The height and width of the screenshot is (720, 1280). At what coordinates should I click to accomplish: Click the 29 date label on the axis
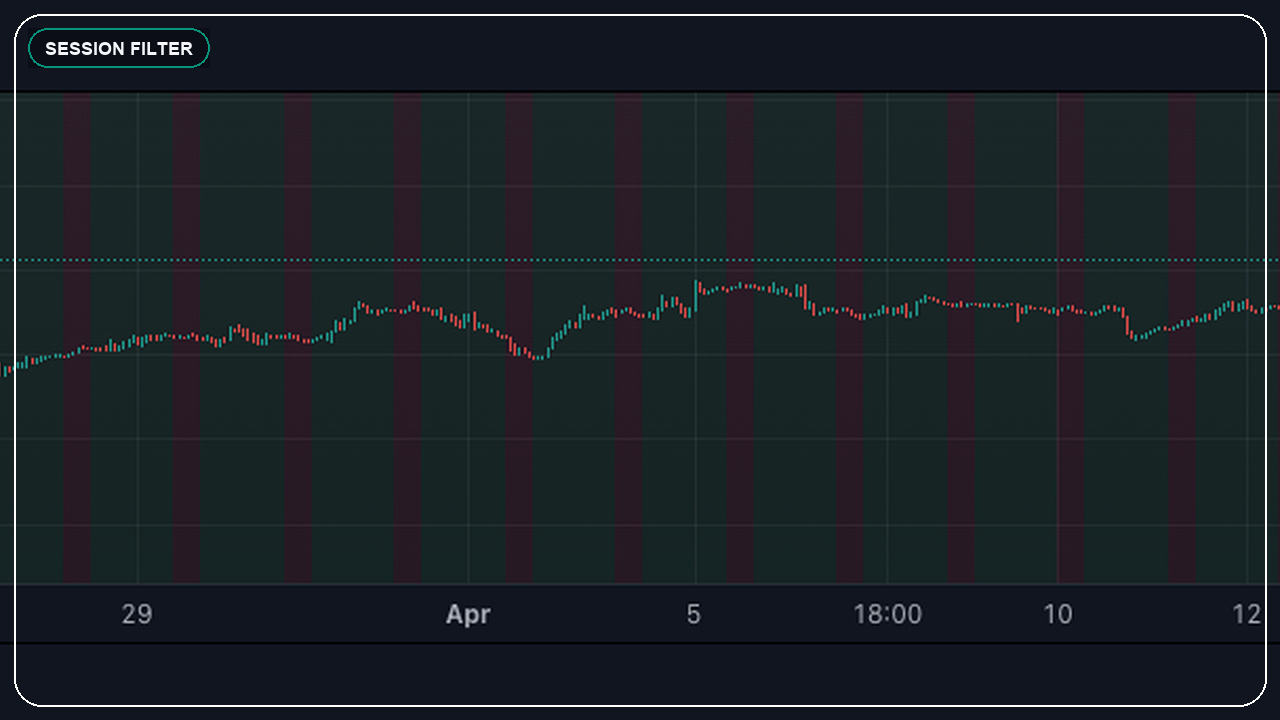point(137,615)
